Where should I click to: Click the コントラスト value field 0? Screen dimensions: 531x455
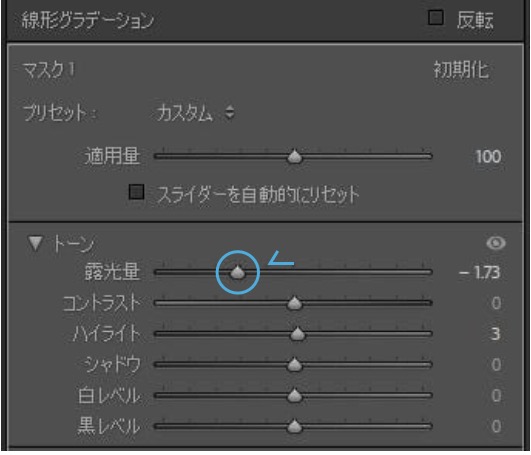coord(496,303)
